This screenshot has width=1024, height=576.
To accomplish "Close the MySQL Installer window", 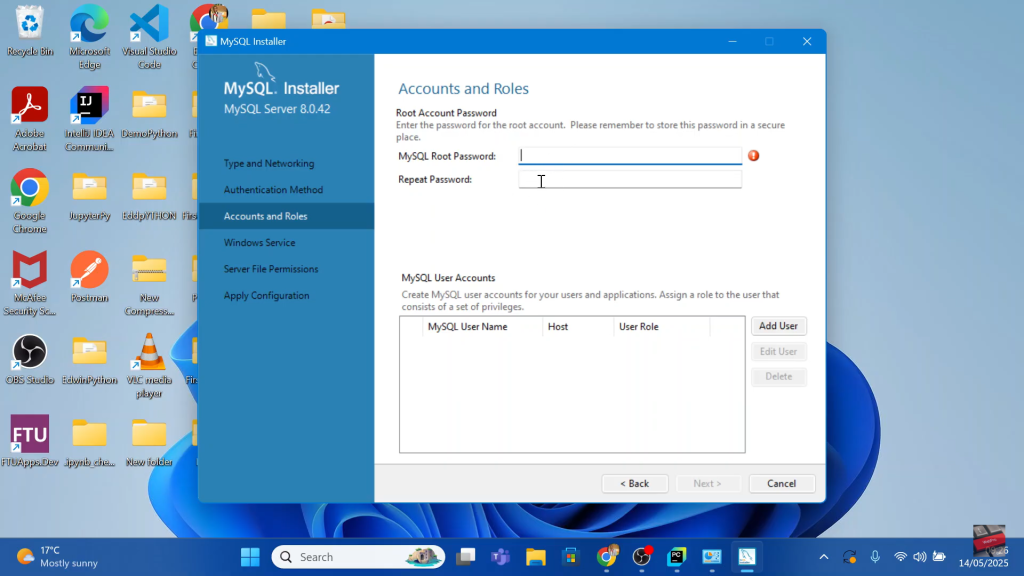I will (x=807, y=41).
